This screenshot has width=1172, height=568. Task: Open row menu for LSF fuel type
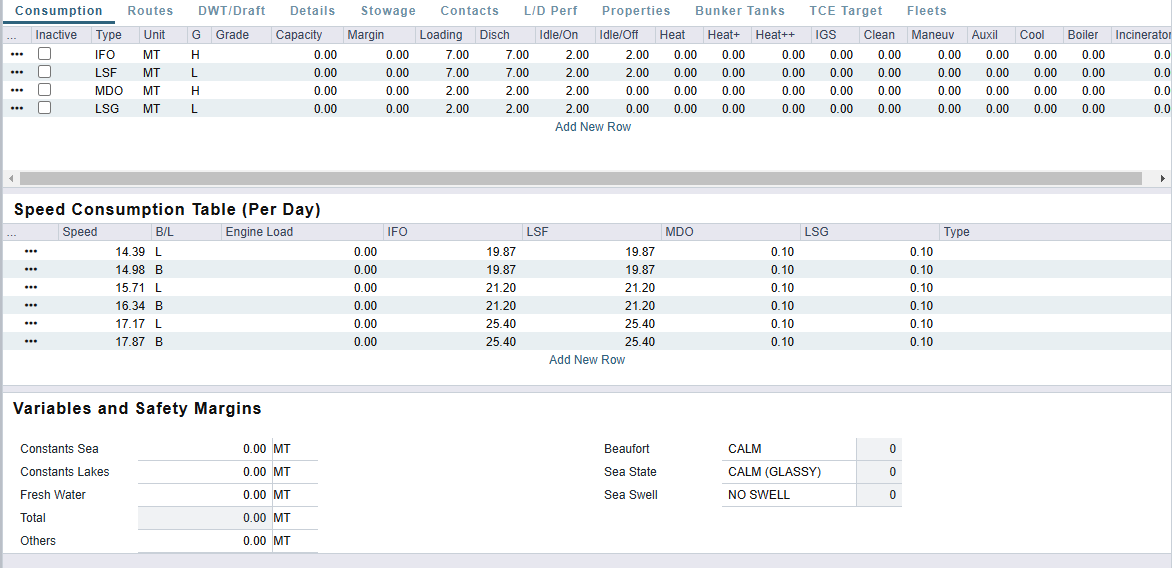pos(17,73)
